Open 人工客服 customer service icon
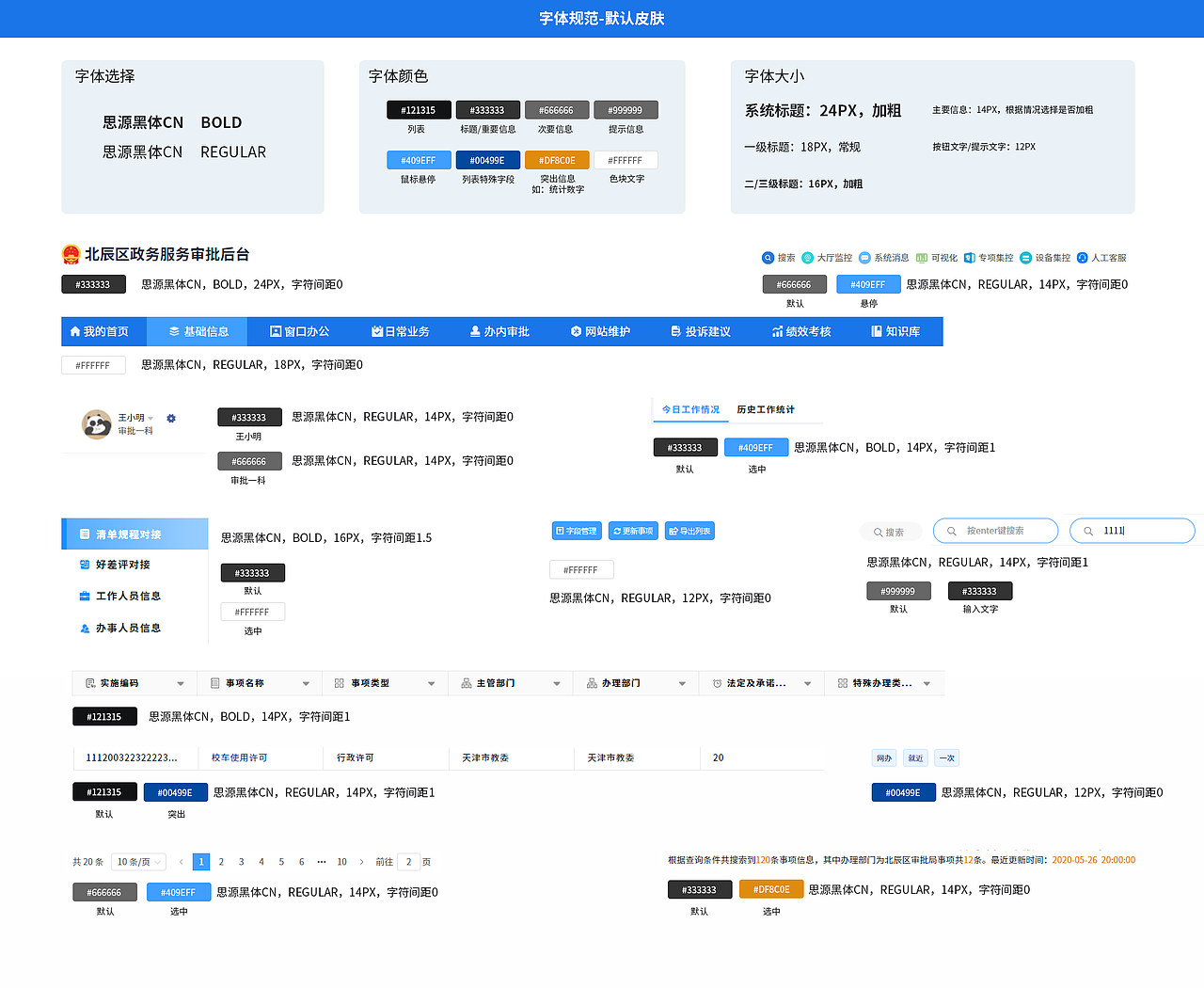The height and width of the screenshot is (988, 1204). pos(1083,258)
